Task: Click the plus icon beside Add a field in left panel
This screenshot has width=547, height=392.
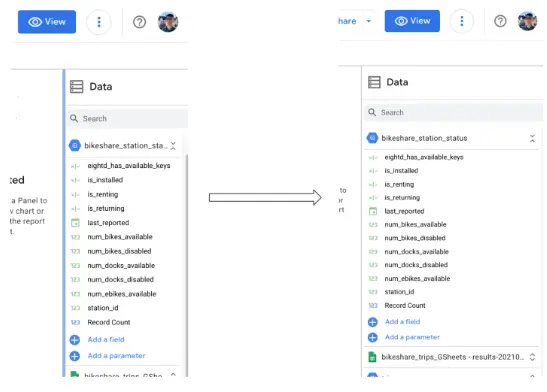Action: pyautogui.click(x=75, y=340)
